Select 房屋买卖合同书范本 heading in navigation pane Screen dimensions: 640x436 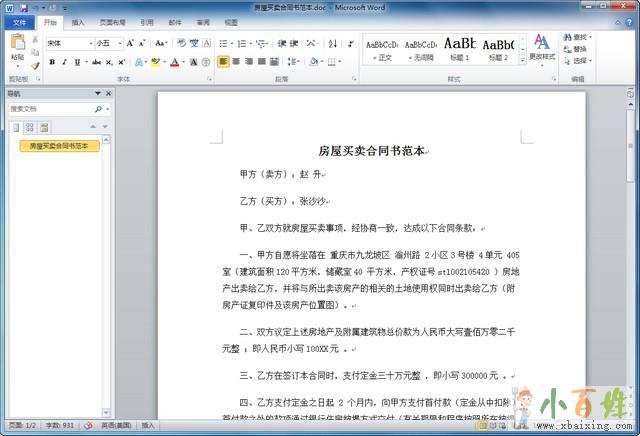(x=59, y=146)
